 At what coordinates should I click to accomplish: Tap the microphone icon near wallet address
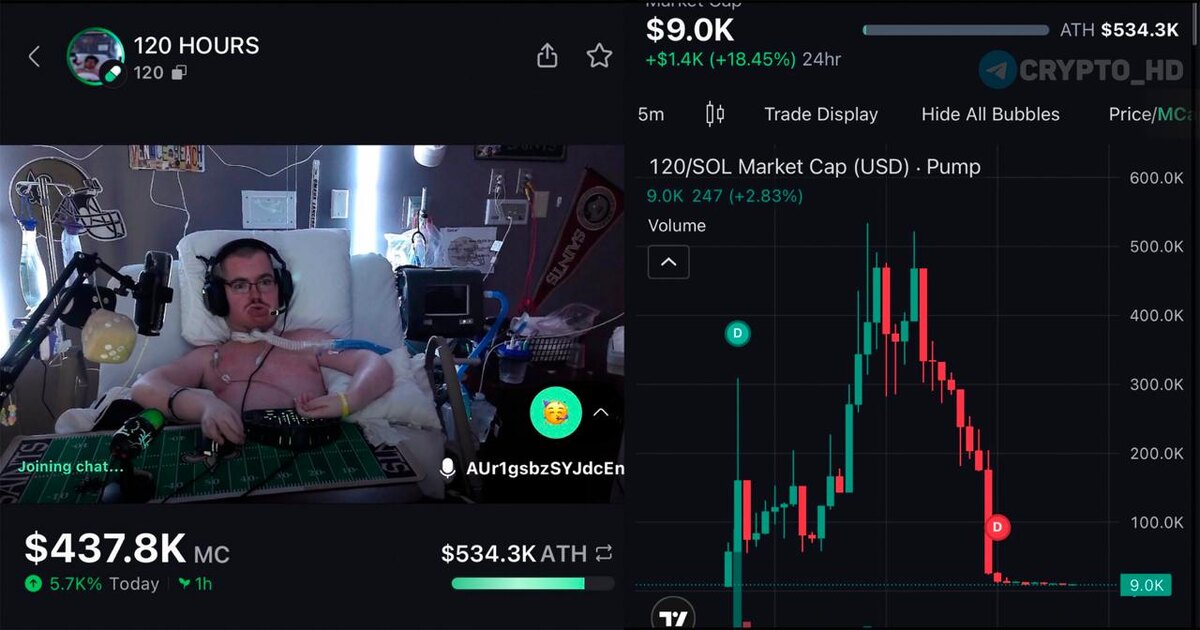click(x=448, y=468)
